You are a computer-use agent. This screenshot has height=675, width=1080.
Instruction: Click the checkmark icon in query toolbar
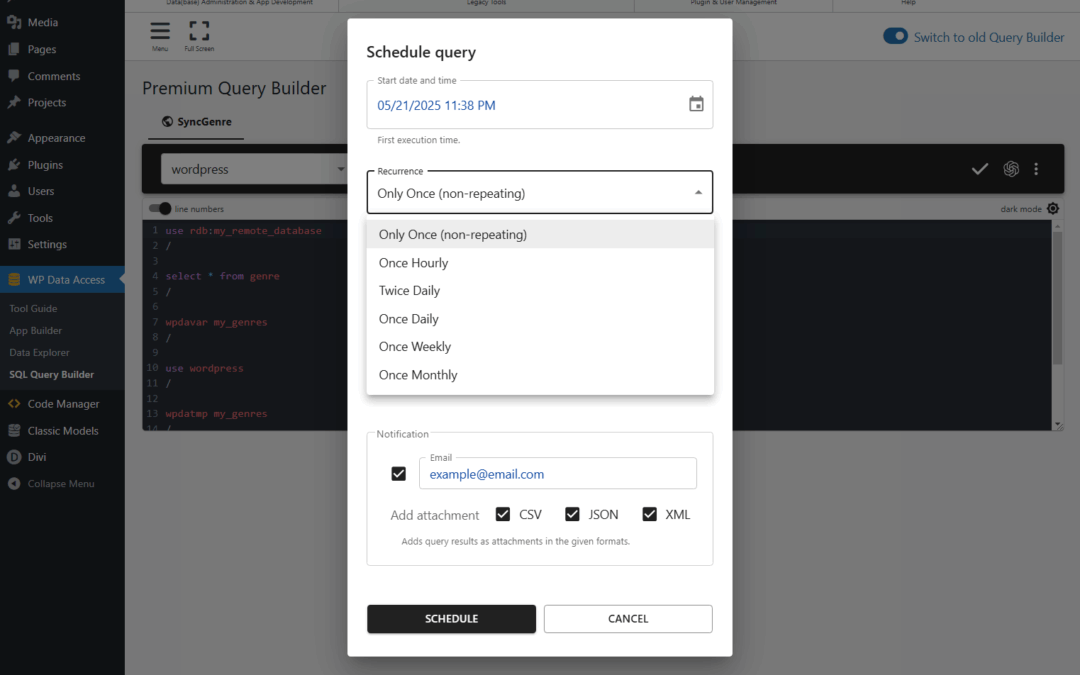[x=979, y=169]
